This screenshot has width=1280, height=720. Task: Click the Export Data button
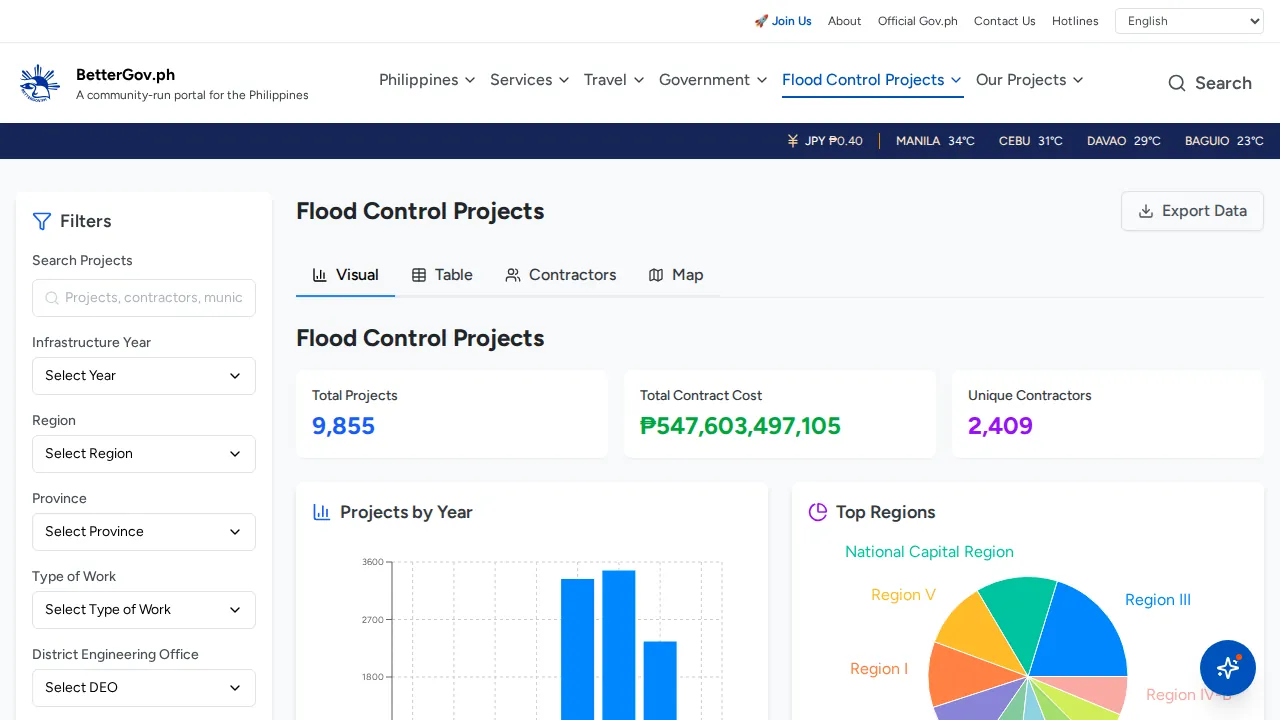(x=1192, y=211)
